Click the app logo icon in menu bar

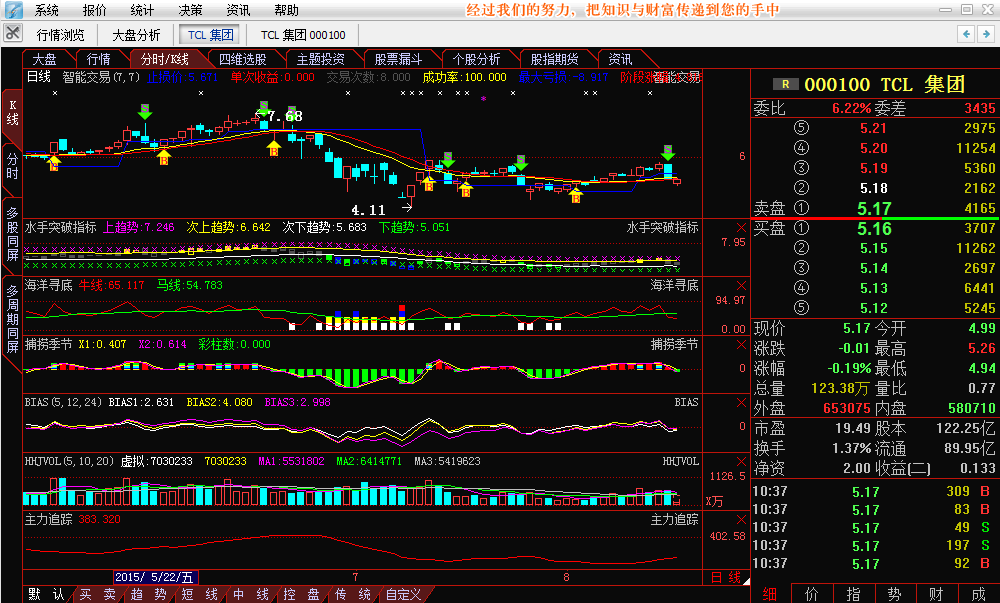point(12,10)
